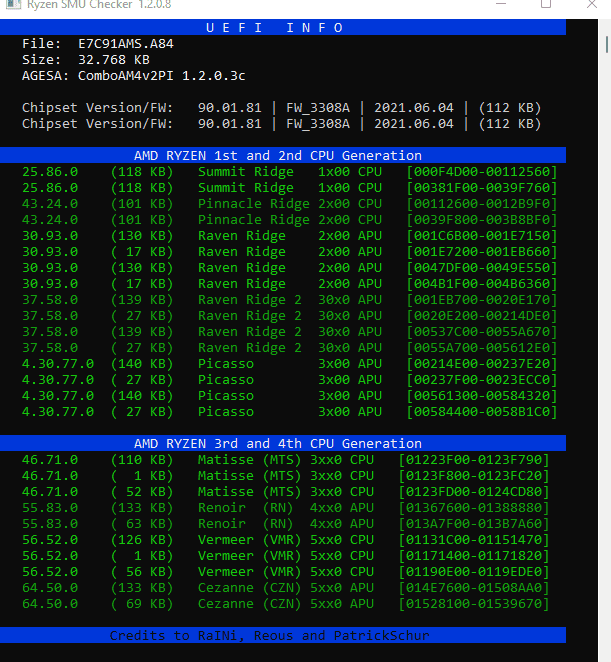The image size is (611, 662).
Task: Click Pinnacle Ridge address [00112600-0012B9F0]
Action: point(482,203)
